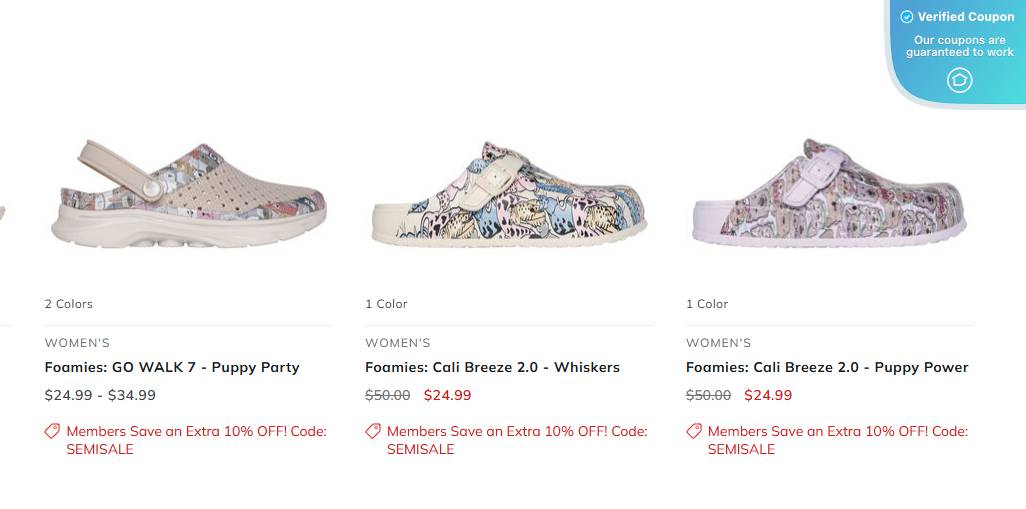The height and width of the screenshot is (509, 1026).
Task: Click the $24.99 - $34.99 price range
Action: (100, 395)
